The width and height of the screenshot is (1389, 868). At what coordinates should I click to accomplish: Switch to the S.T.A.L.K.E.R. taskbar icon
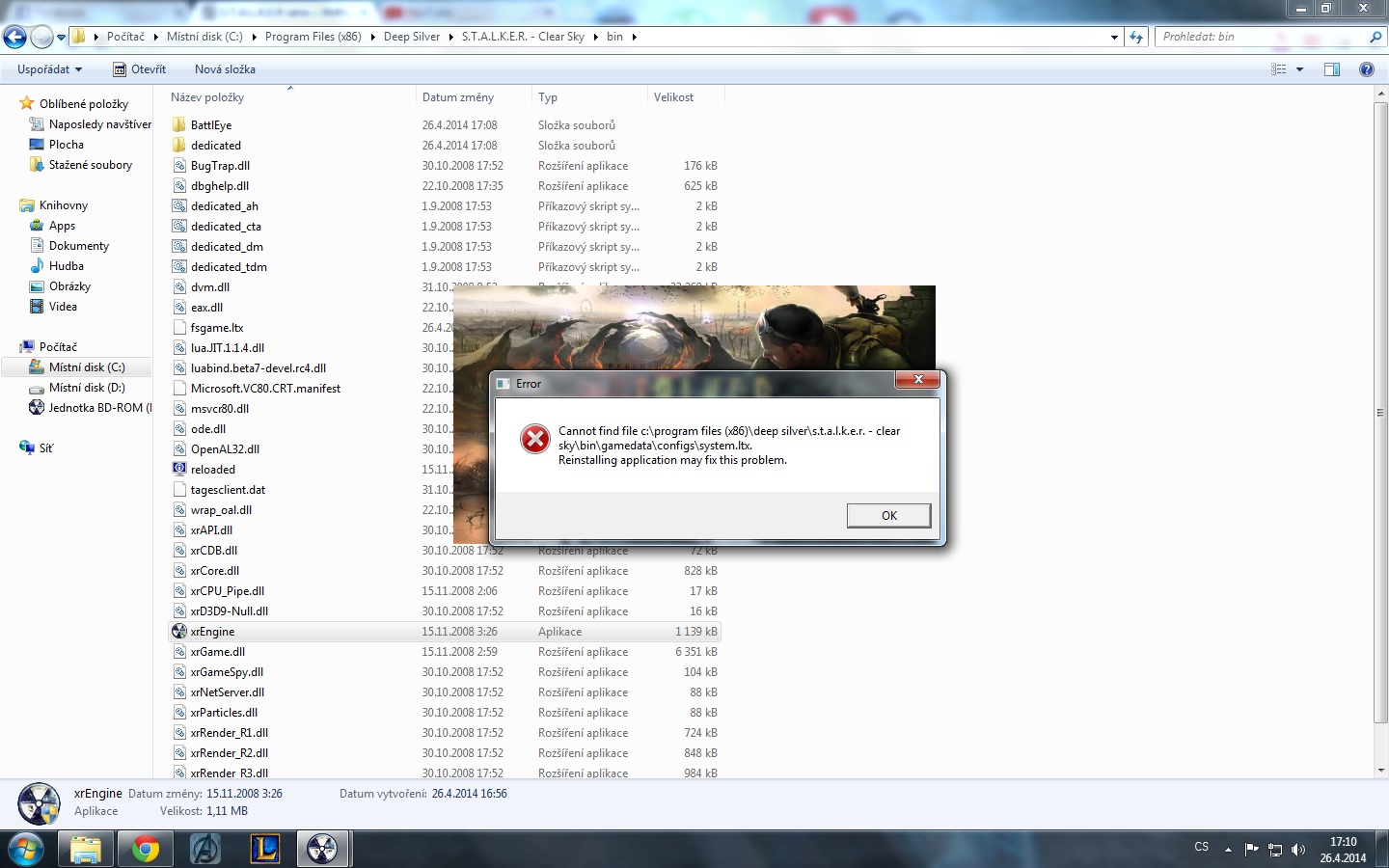(x=323, y=849)
